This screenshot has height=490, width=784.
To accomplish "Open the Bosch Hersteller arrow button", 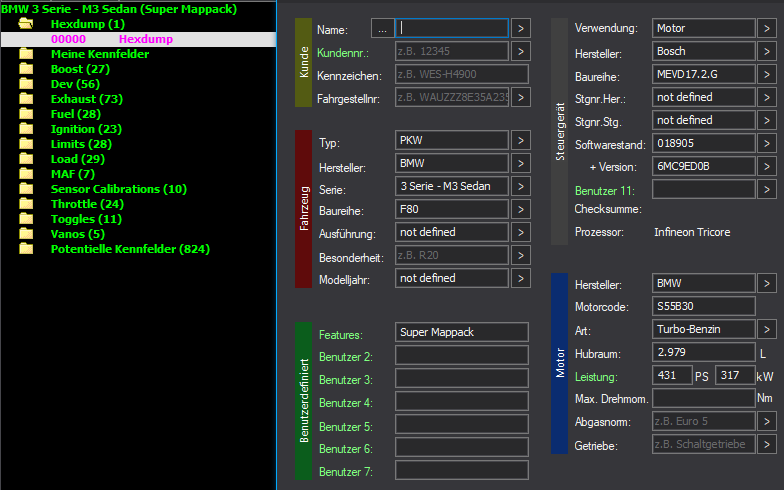I will [766, 52].
